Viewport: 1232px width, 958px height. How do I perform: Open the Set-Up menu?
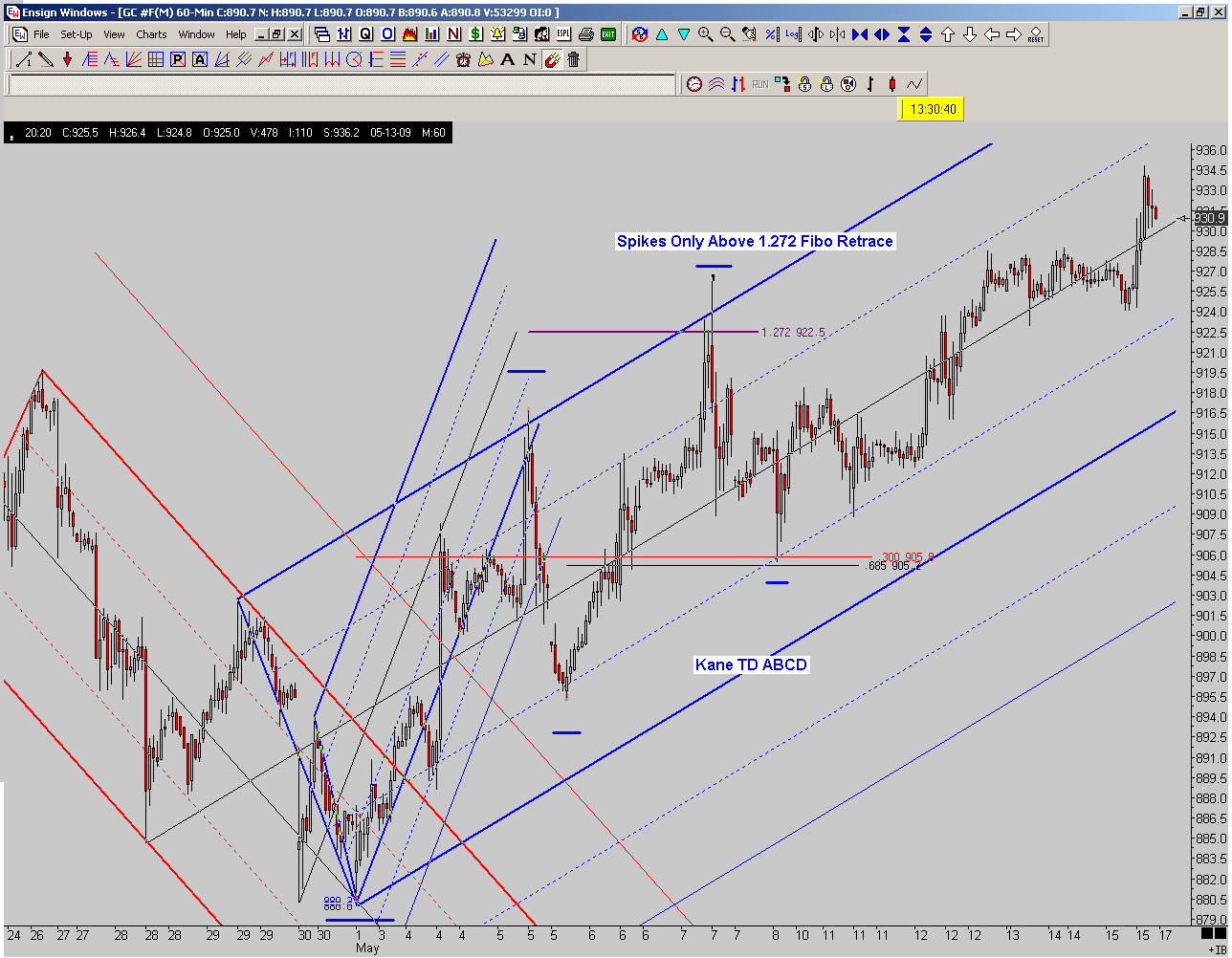(x=77, y=34)
